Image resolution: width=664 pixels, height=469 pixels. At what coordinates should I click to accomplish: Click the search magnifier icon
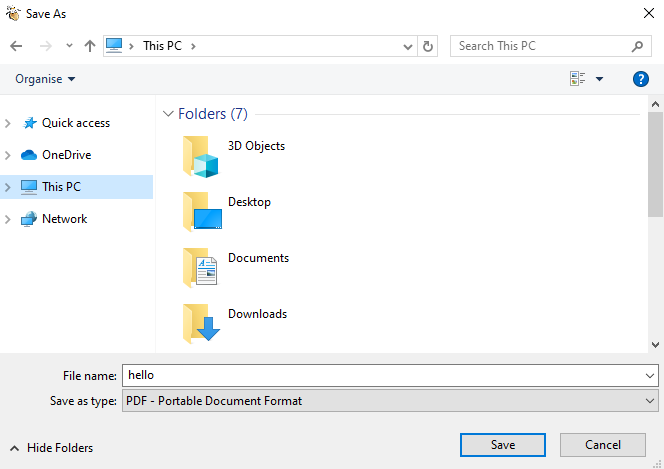(637, 46)
